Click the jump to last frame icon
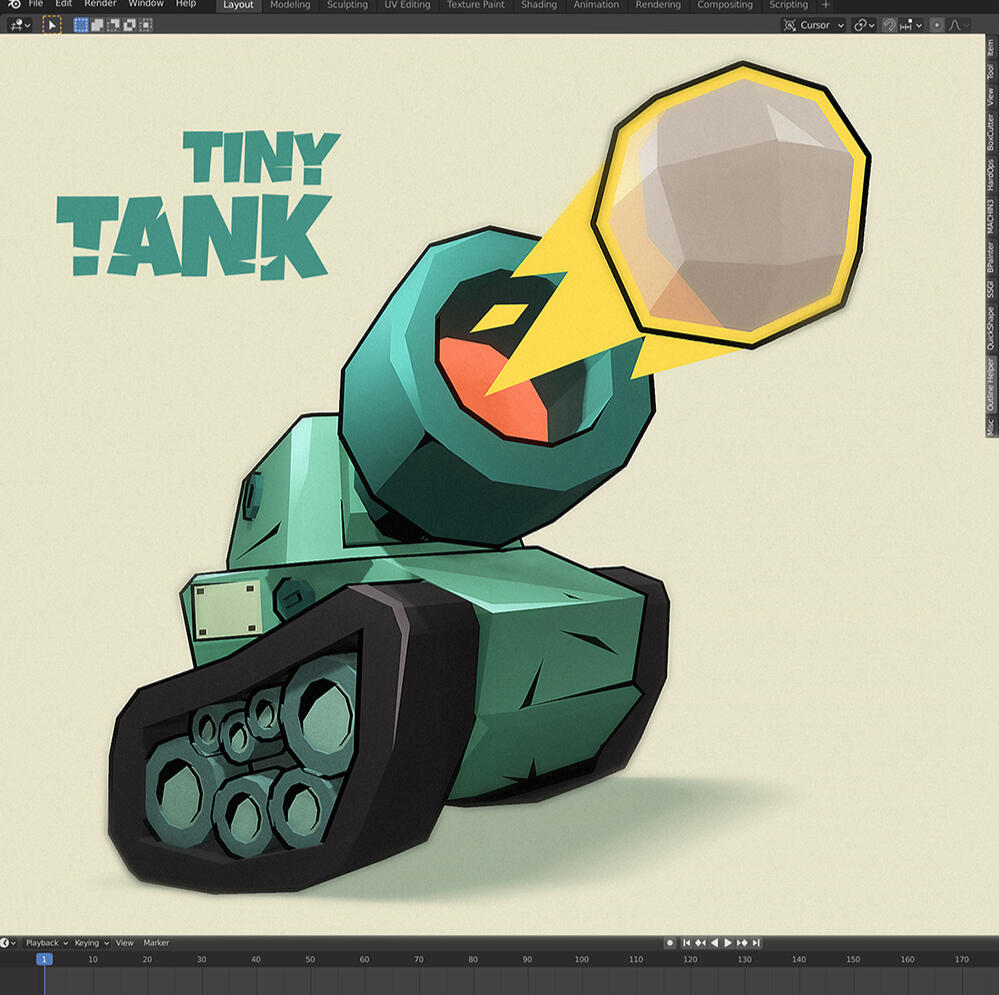The image size is (999, 995). pyautogui.click(x=756, y=943)
